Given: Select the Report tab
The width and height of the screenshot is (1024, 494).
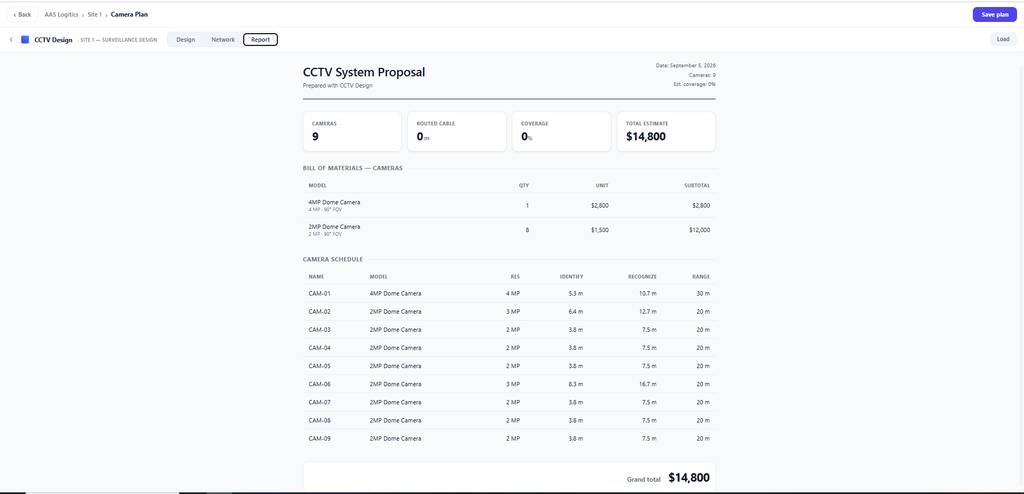Looking at the screenshot, I should click(261, 40).
